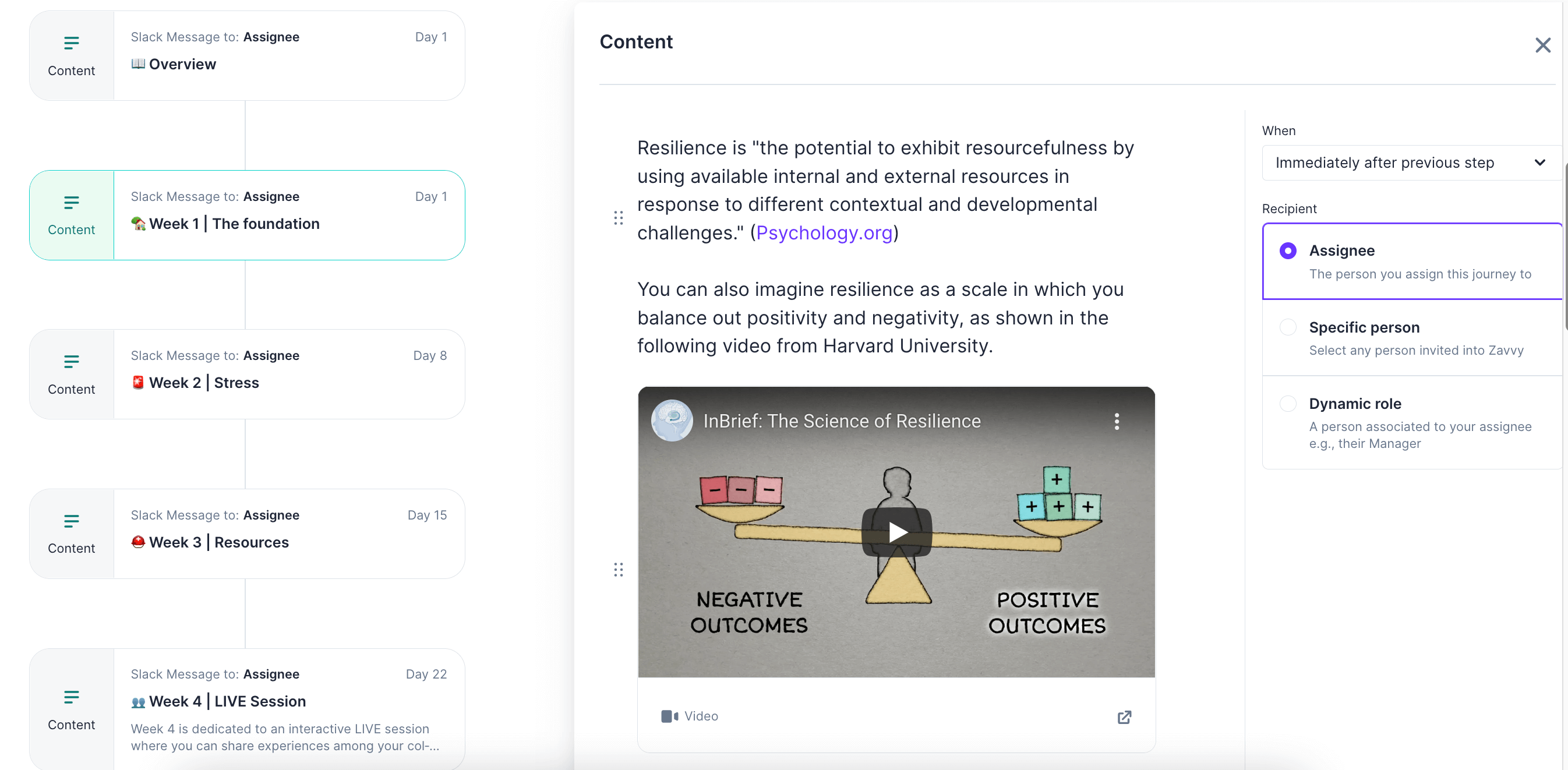Open the Week 1 The foundation step
The height and width of the screenshot is (770, 1568).
coord(266,224)
